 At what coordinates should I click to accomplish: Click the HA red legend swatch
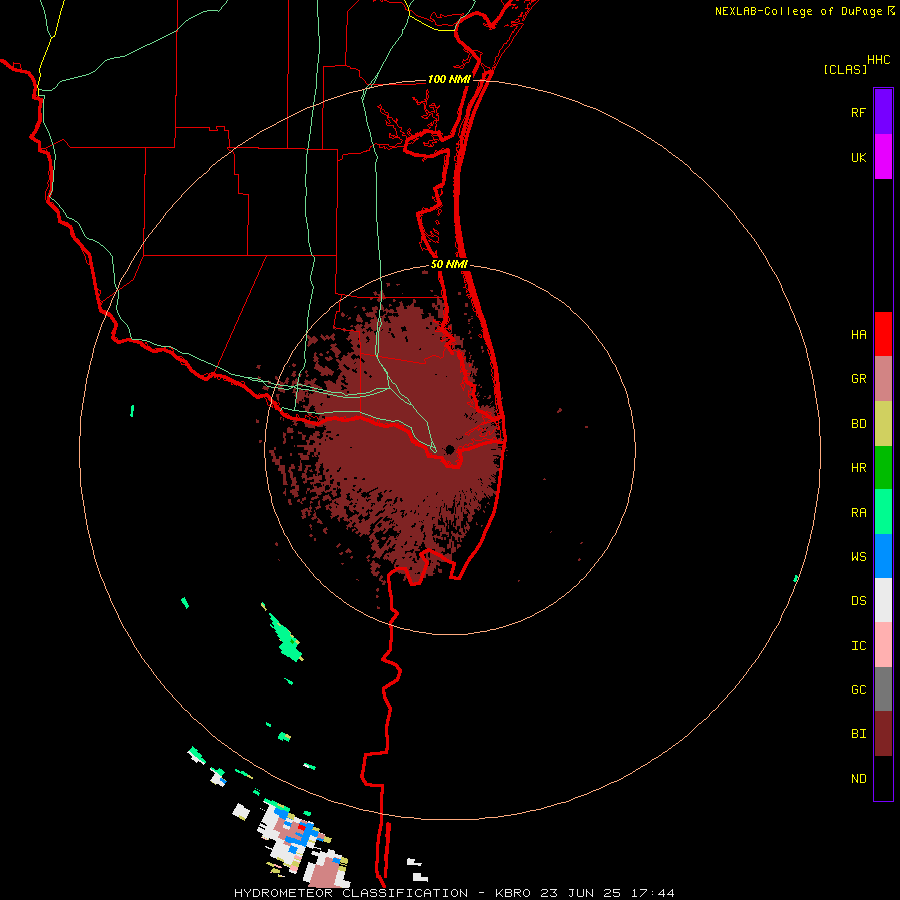click(x=883, y=334)
